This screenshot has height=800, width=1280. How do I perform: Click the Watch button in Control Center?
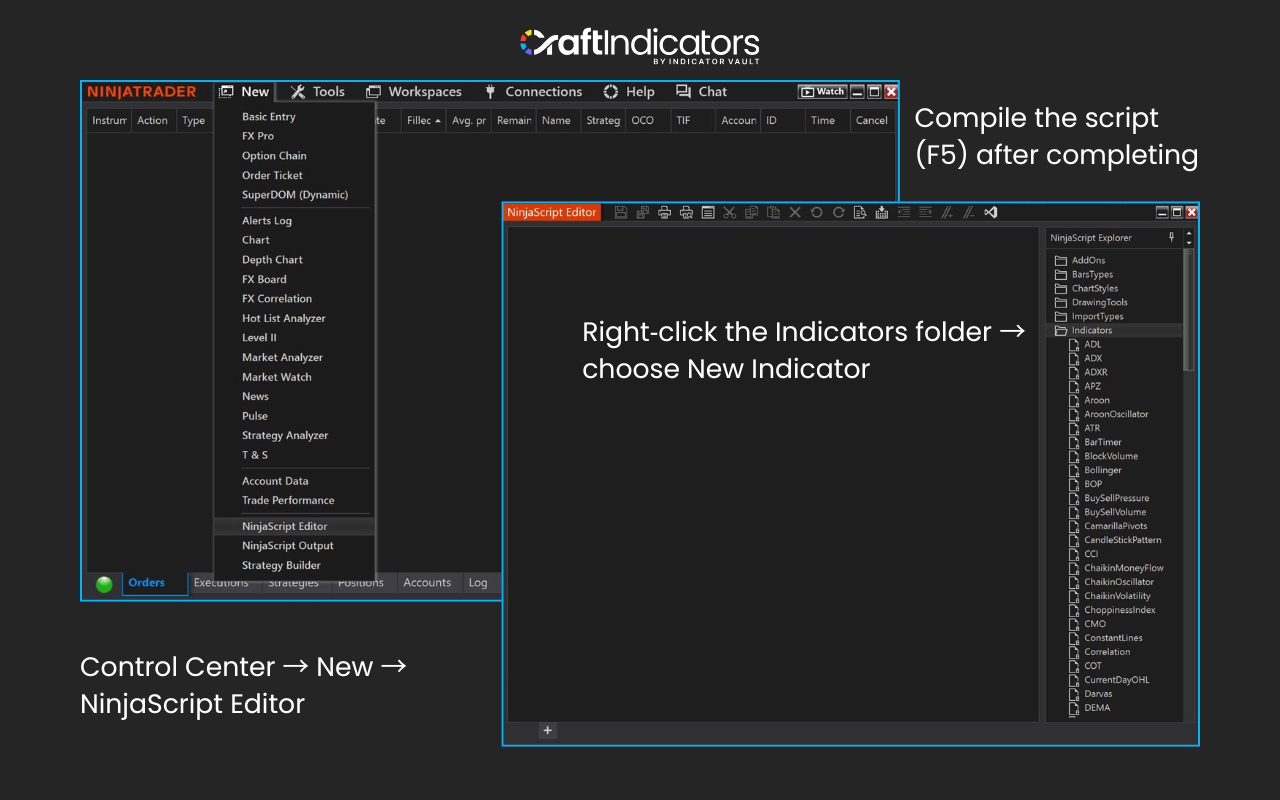822,92
